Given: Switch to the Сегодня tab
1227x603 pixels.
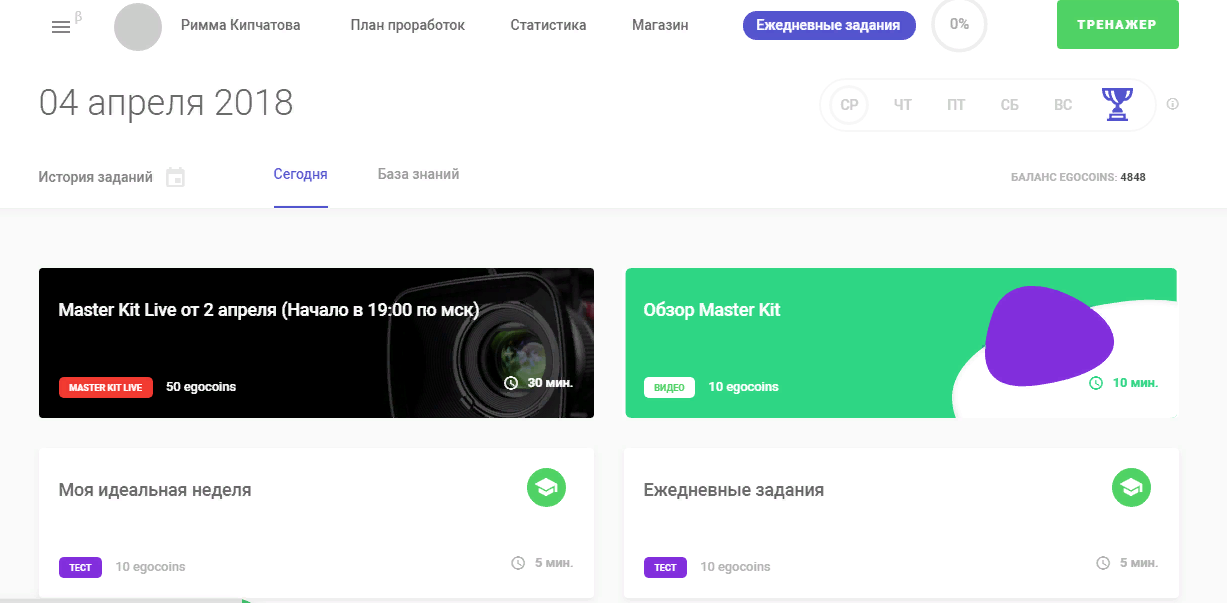Looking at the screenshot, I should 301,174.
